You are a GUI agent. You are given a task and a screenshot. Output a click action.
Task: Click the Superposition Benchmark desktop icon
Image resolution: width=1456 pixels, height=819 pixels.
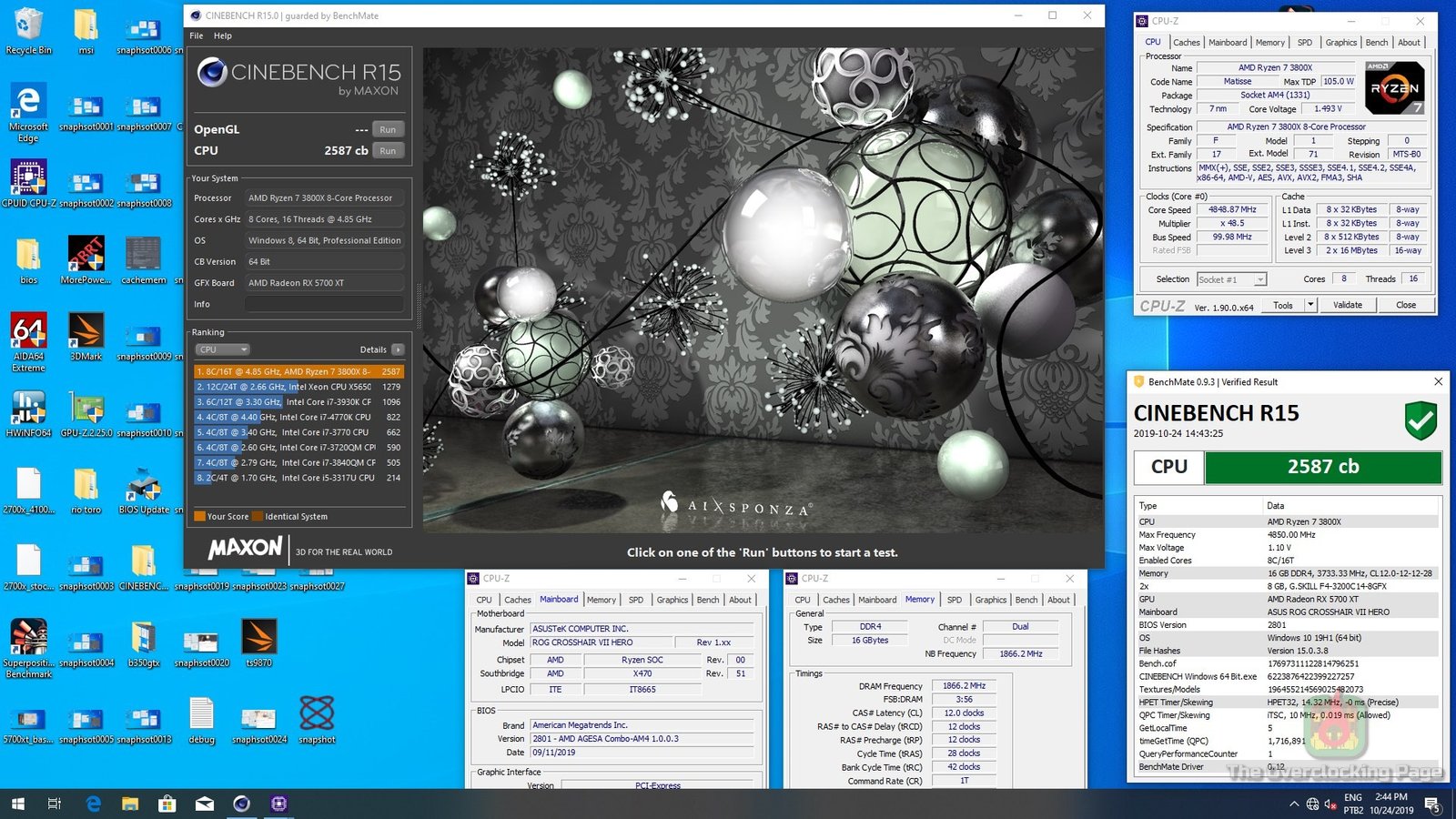[x=28, y=638]
